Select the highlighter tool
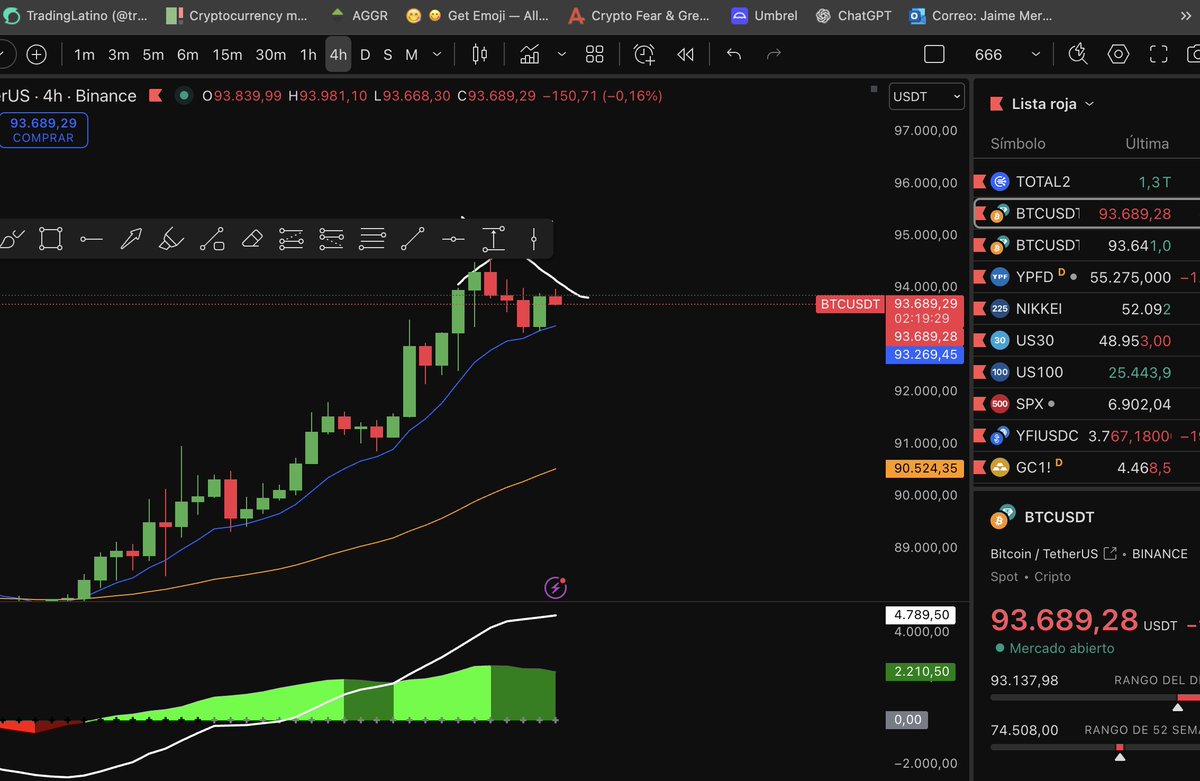The height and width of the screenshot is (781, 1200). 171,239
